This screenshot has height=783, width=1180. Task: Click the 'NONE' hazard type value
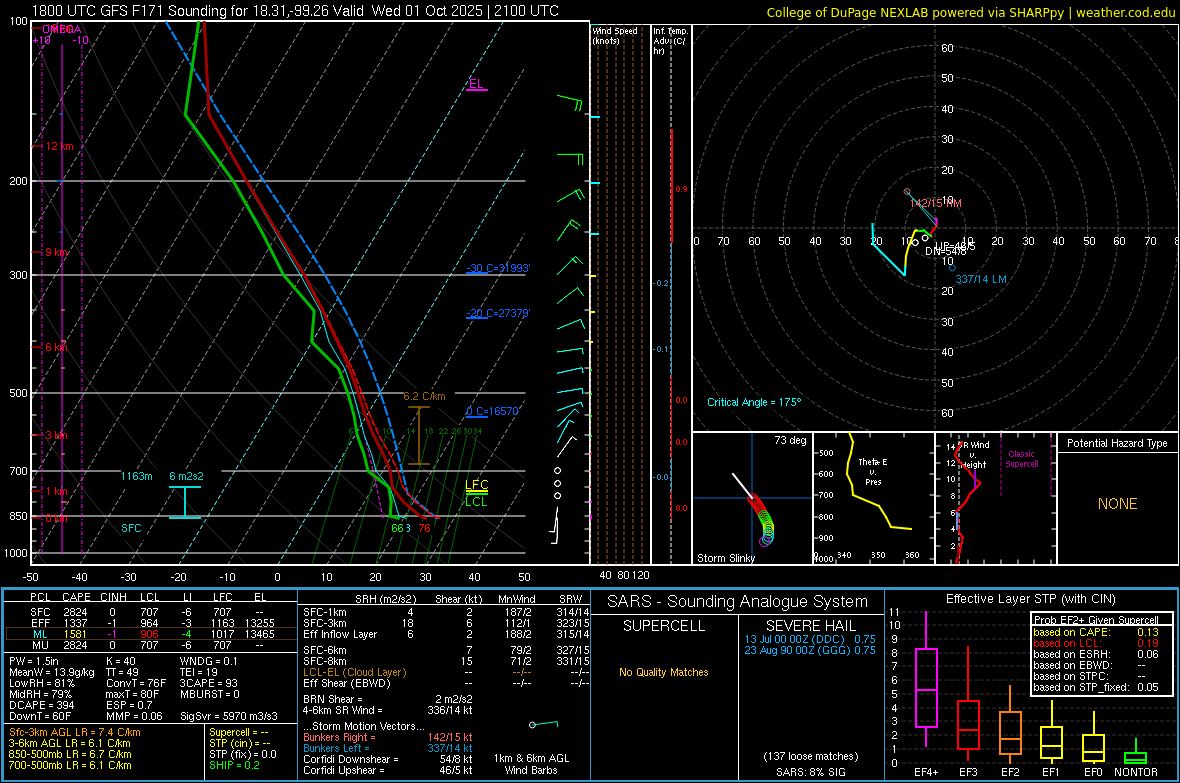click(1117, 504)
